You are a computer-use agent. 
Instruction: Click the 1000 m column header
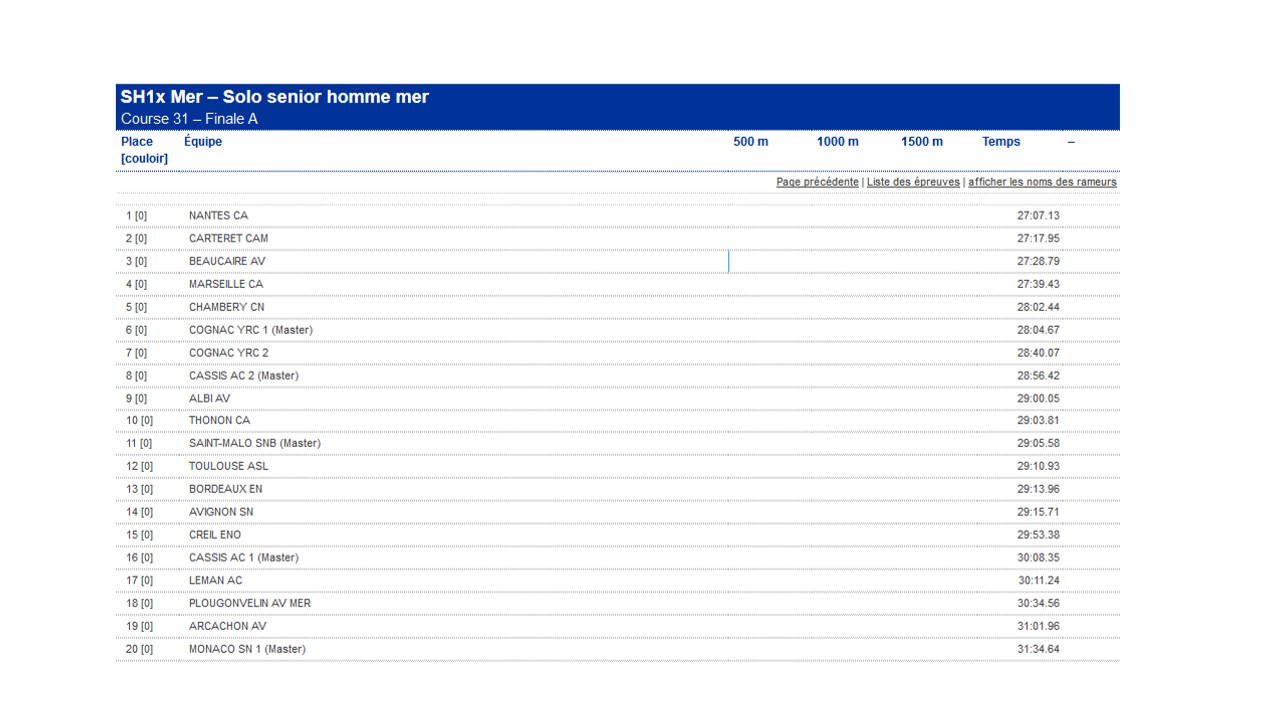(838, 142)
